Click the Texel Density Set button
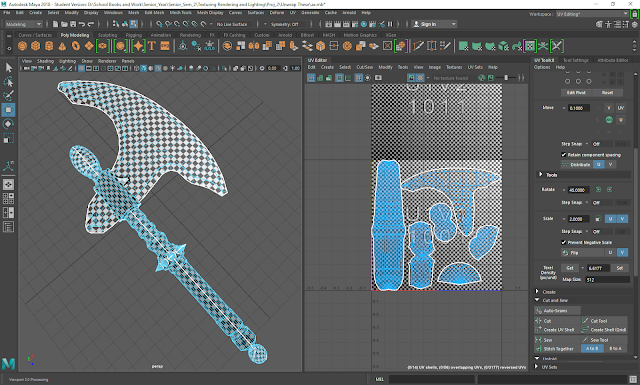Viewport: 640px width, 385px height. pyautogui.click(x=620, y=268)
